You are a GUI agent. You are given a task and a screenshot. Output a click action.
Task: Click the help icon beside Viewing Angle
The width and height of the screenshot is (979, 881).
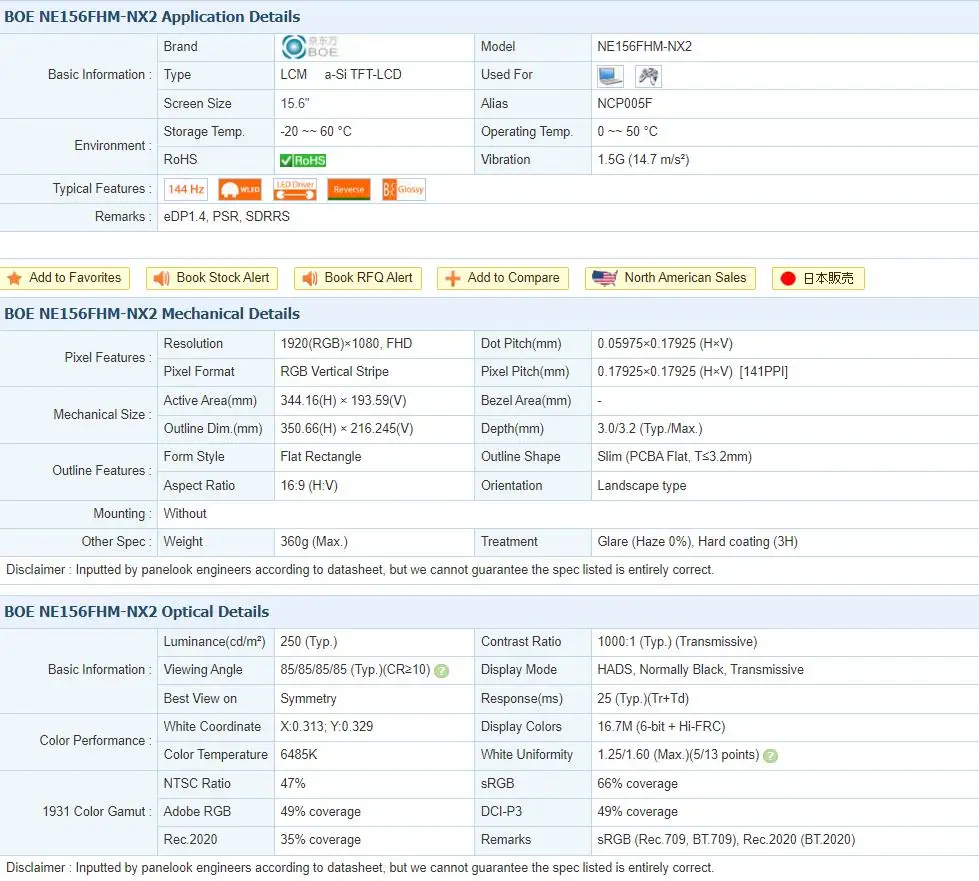tap(441, 671)
